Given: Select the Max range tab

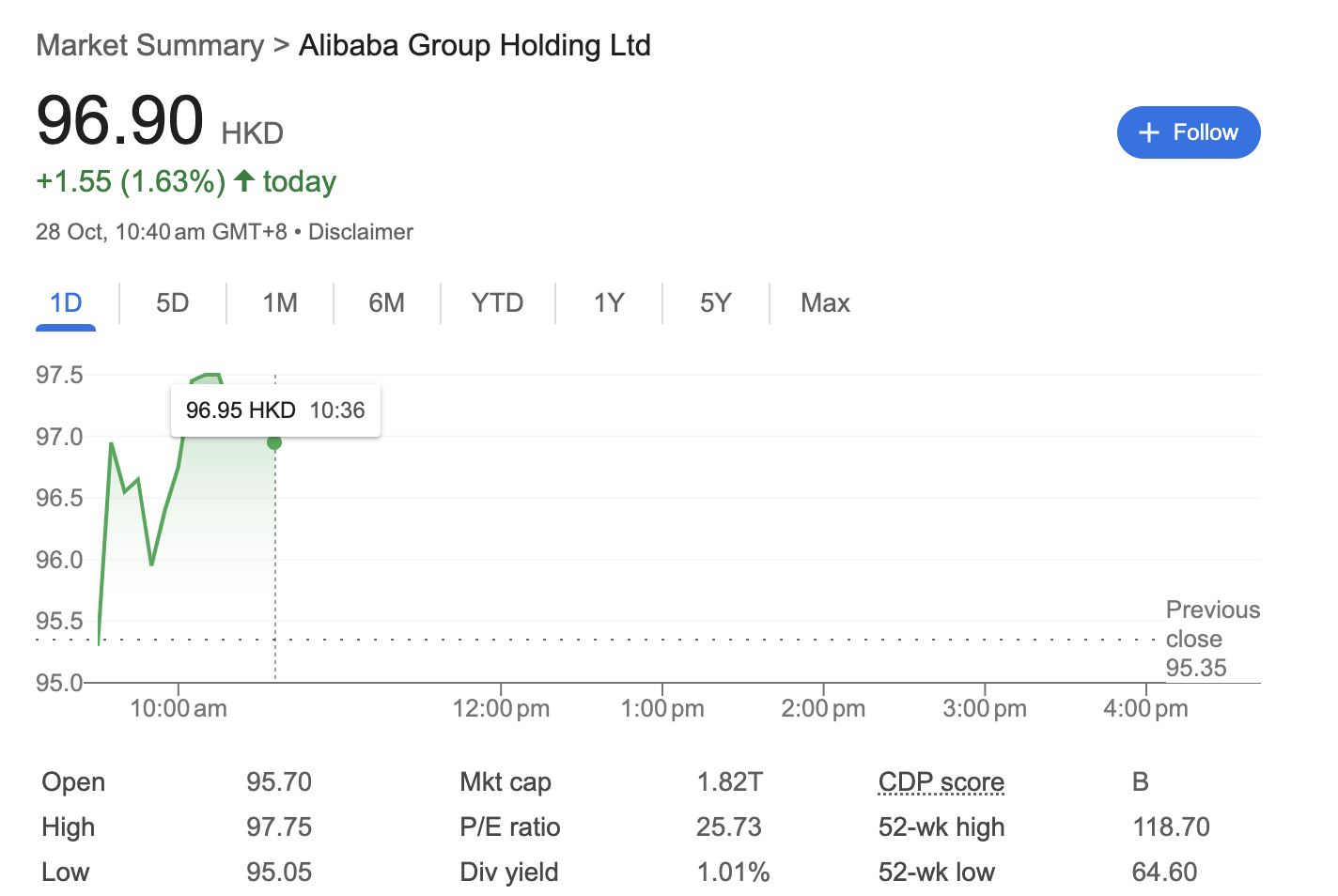Looking at the screenshot, I should pyautogui.click(x=825, y=302).
